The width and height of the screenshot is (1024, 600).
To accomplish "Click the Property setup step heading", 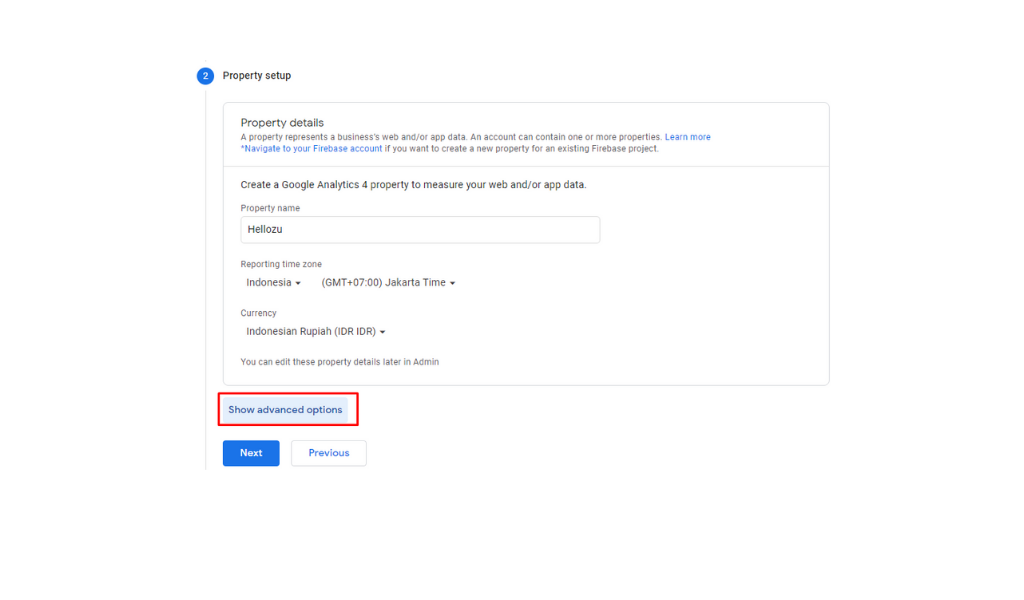I will pos(257,76).
